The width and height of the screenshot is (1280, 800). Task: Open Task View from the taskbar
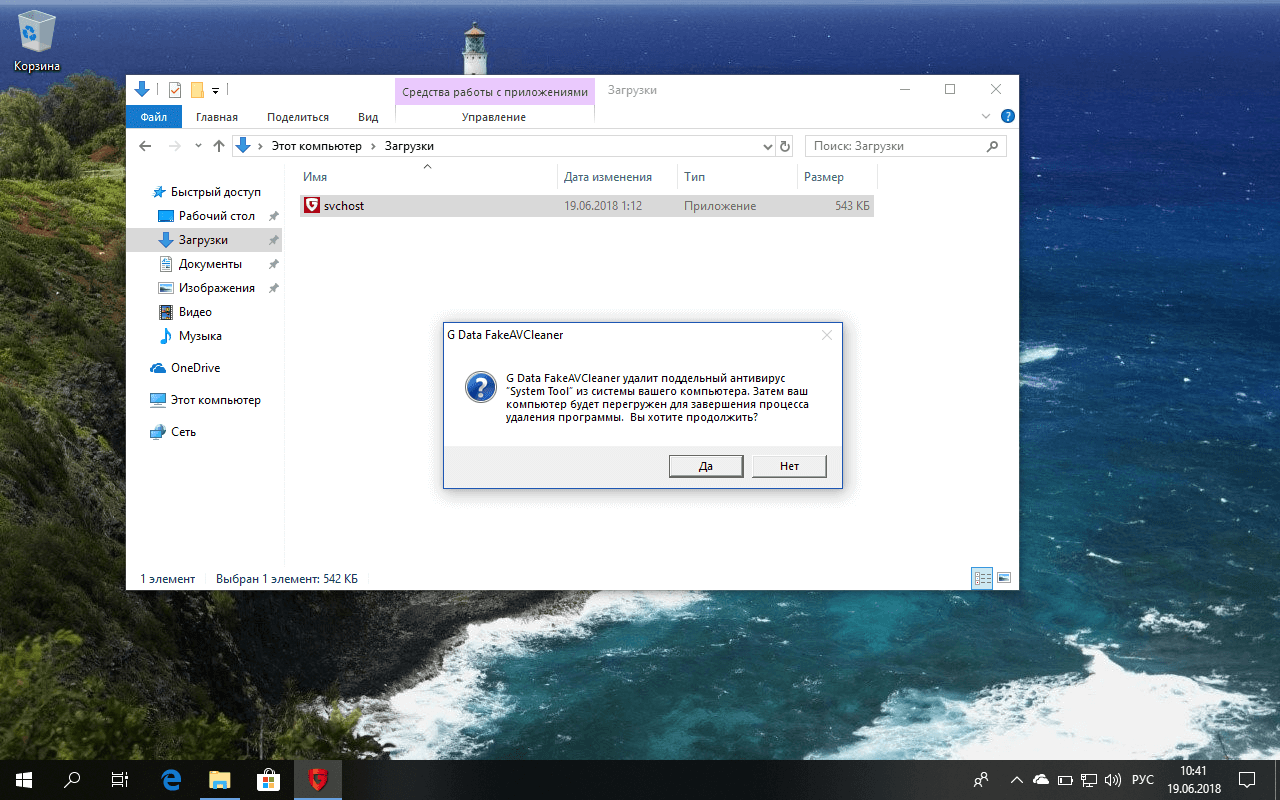(120, 780)
